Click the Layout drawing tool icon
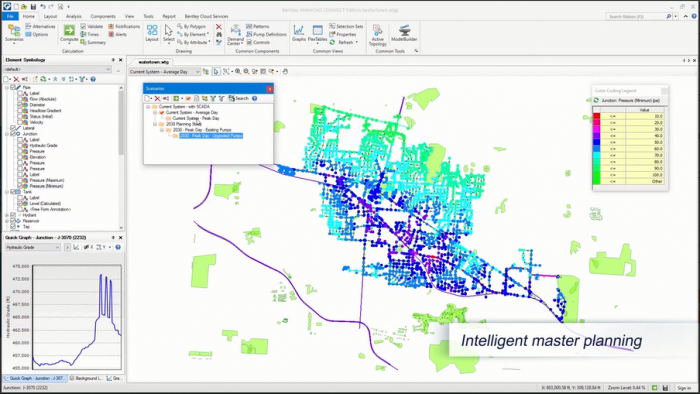 (152, 33)
